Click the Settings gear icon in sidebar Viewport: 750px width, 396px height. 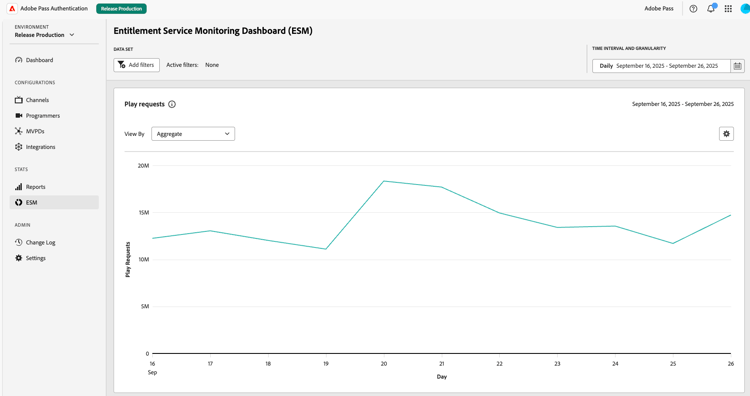click(19, 258)
